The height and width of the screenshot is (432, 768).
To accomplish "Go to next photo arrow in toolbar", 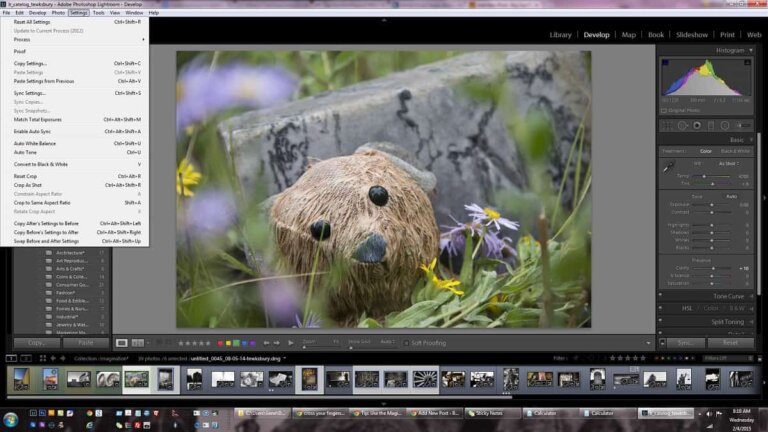I will [277, 343].
